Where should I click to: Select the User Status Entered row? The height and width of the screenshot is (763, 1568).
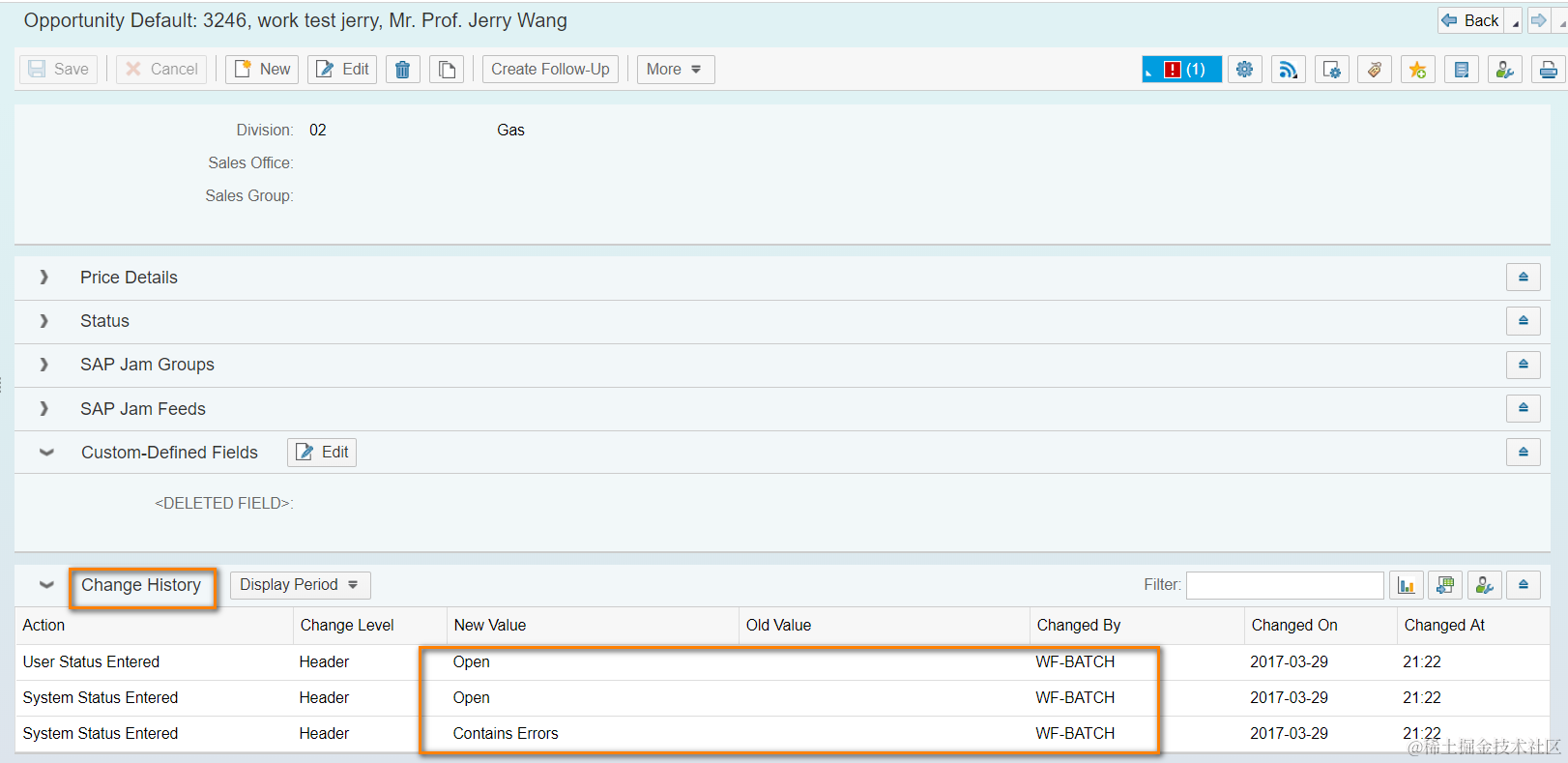point(782,662)
